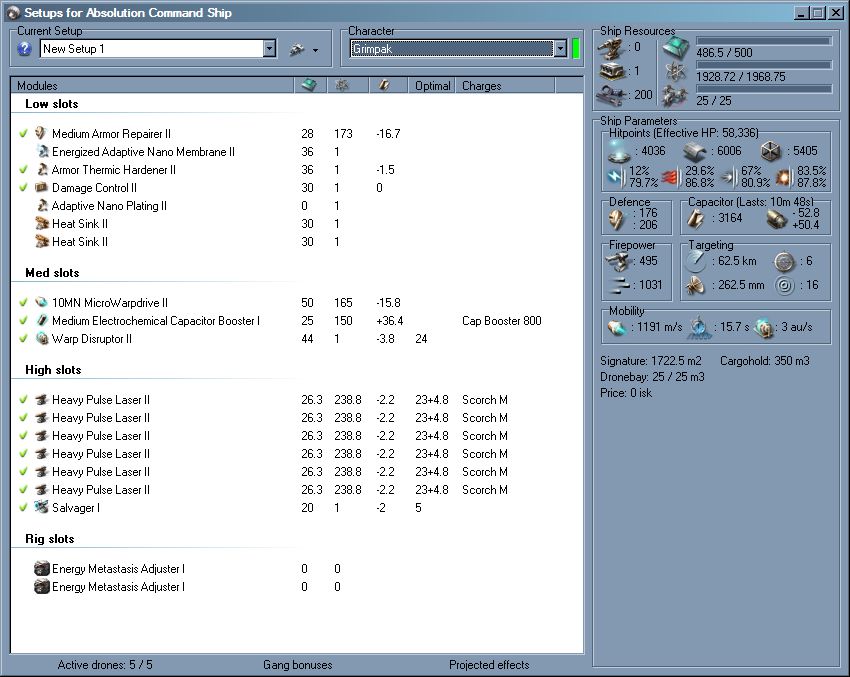This screenshot has width=850, height=677.
Task: Click the warp speed icon in Mobility
Action: pos(764,328)
